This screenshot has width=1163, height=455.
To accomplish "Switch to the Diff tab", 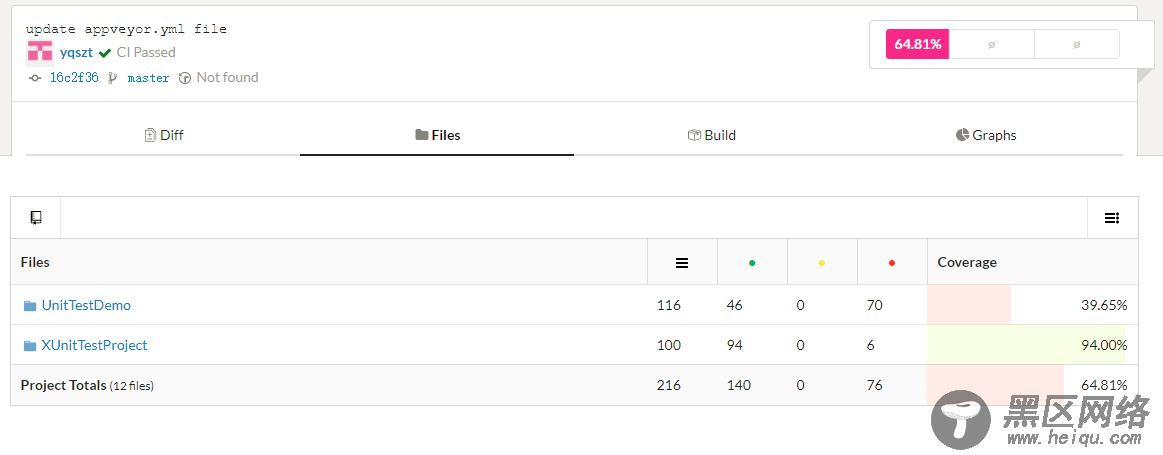I will tap(163, 135).
